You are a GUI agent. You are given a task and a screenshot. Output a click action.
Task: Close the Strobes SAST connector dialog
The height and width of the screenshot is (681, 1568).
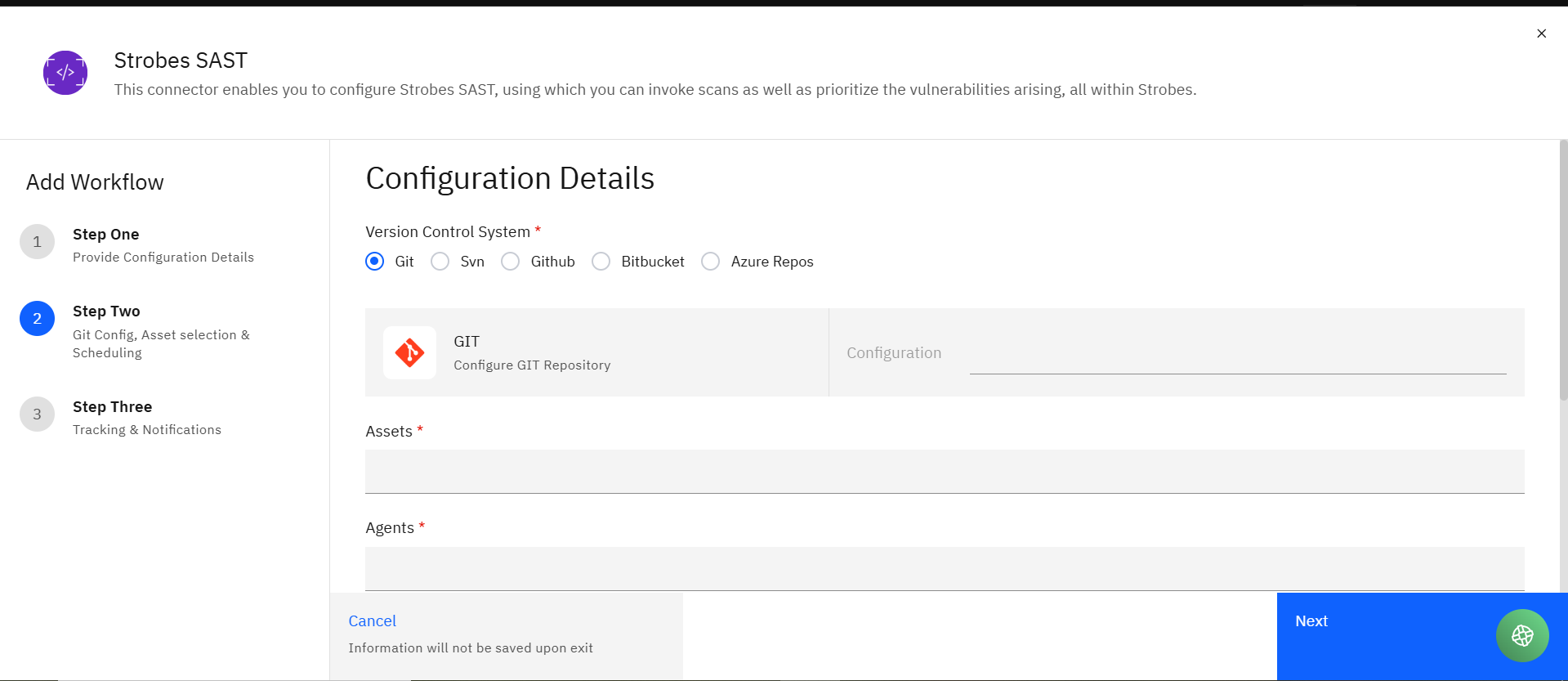(x=1541, y=34)
